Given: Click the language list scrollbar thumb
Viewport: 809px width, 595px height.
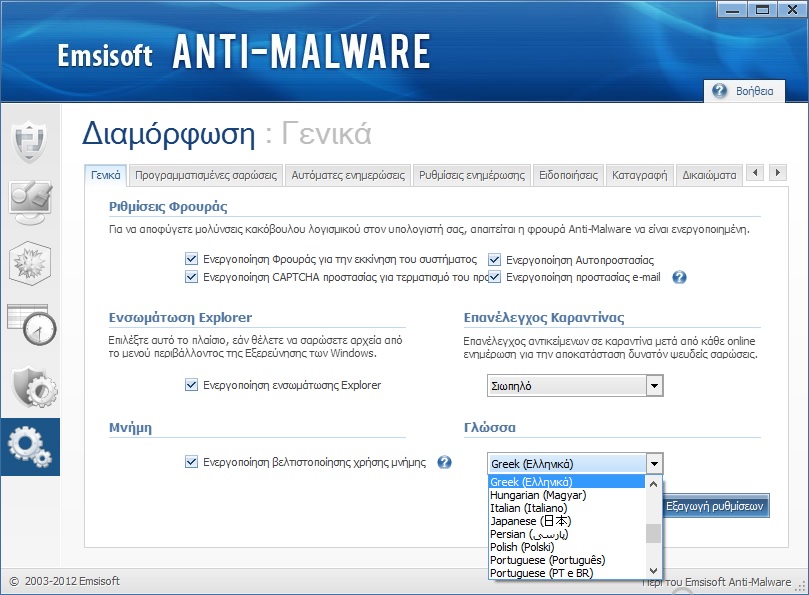Looking at the screenshot, I should click(653, 534).
